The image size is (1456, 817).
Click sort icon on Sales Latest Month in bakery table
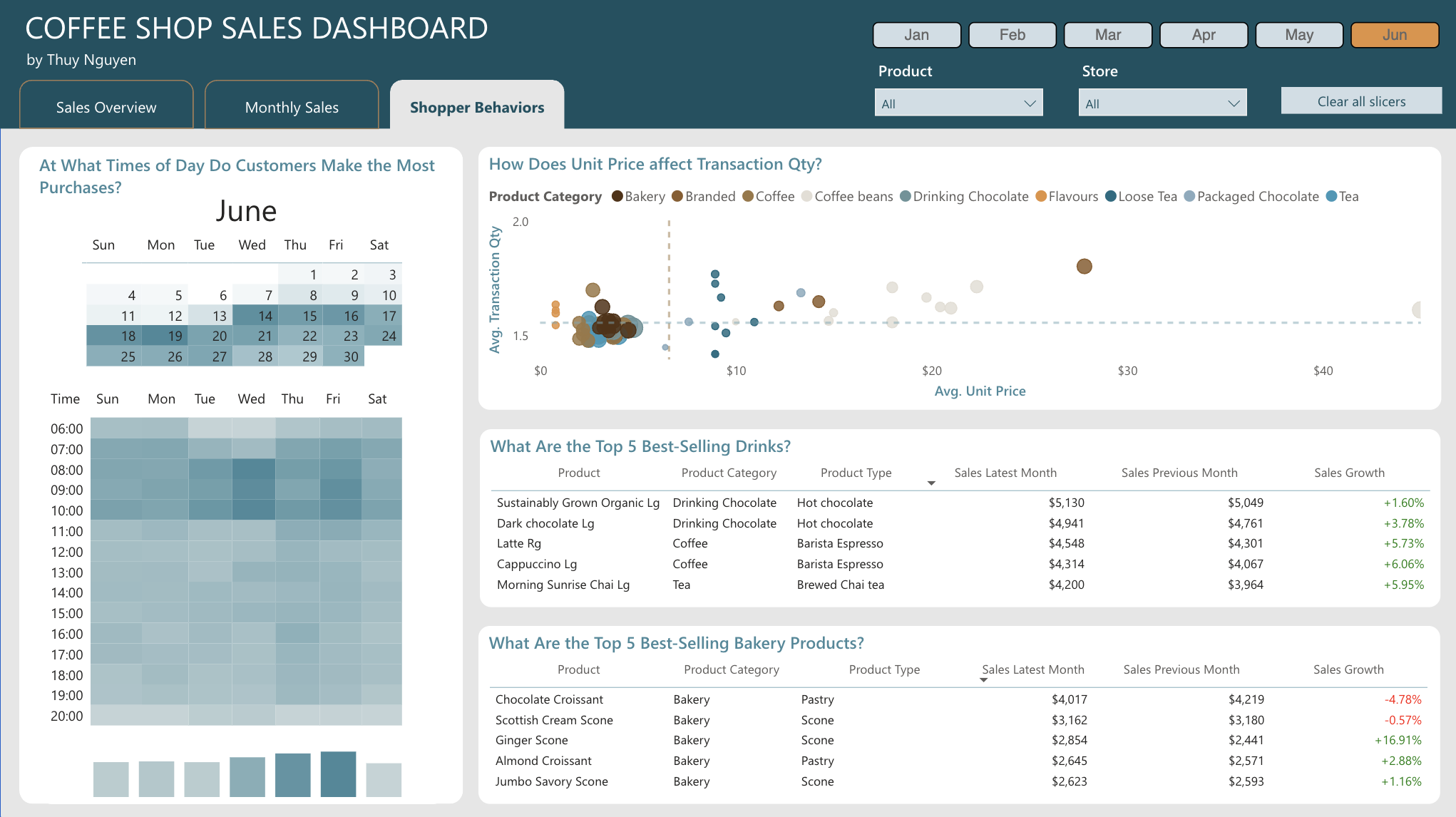984,681
